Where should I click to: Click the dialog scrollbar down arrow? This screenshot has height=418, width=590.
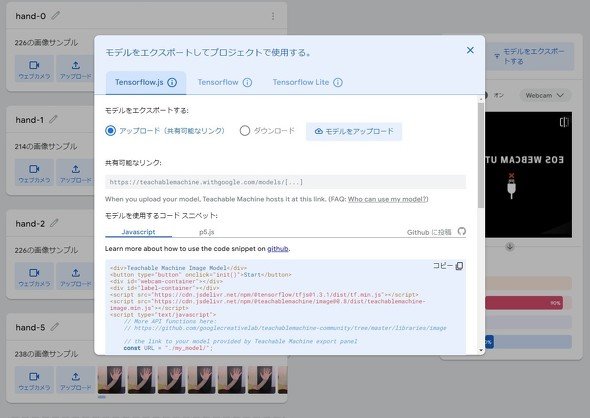tap(481, 350)
